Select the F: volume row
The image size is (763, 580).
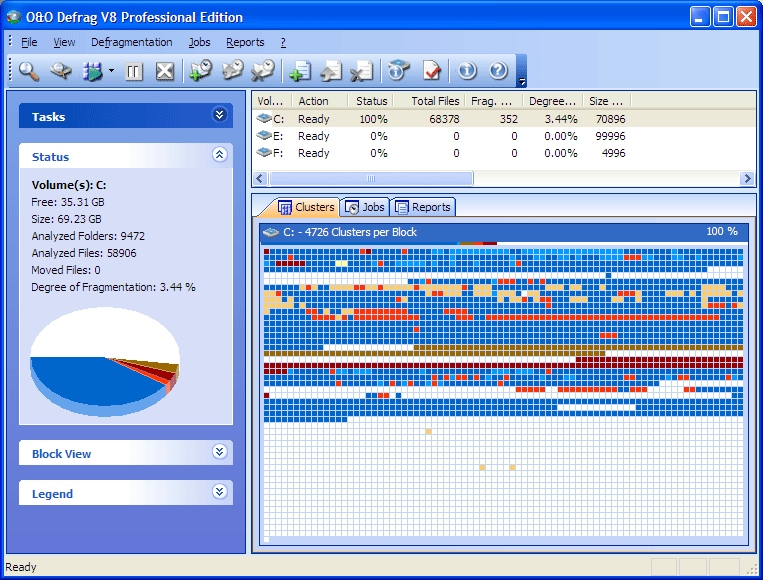504,153
